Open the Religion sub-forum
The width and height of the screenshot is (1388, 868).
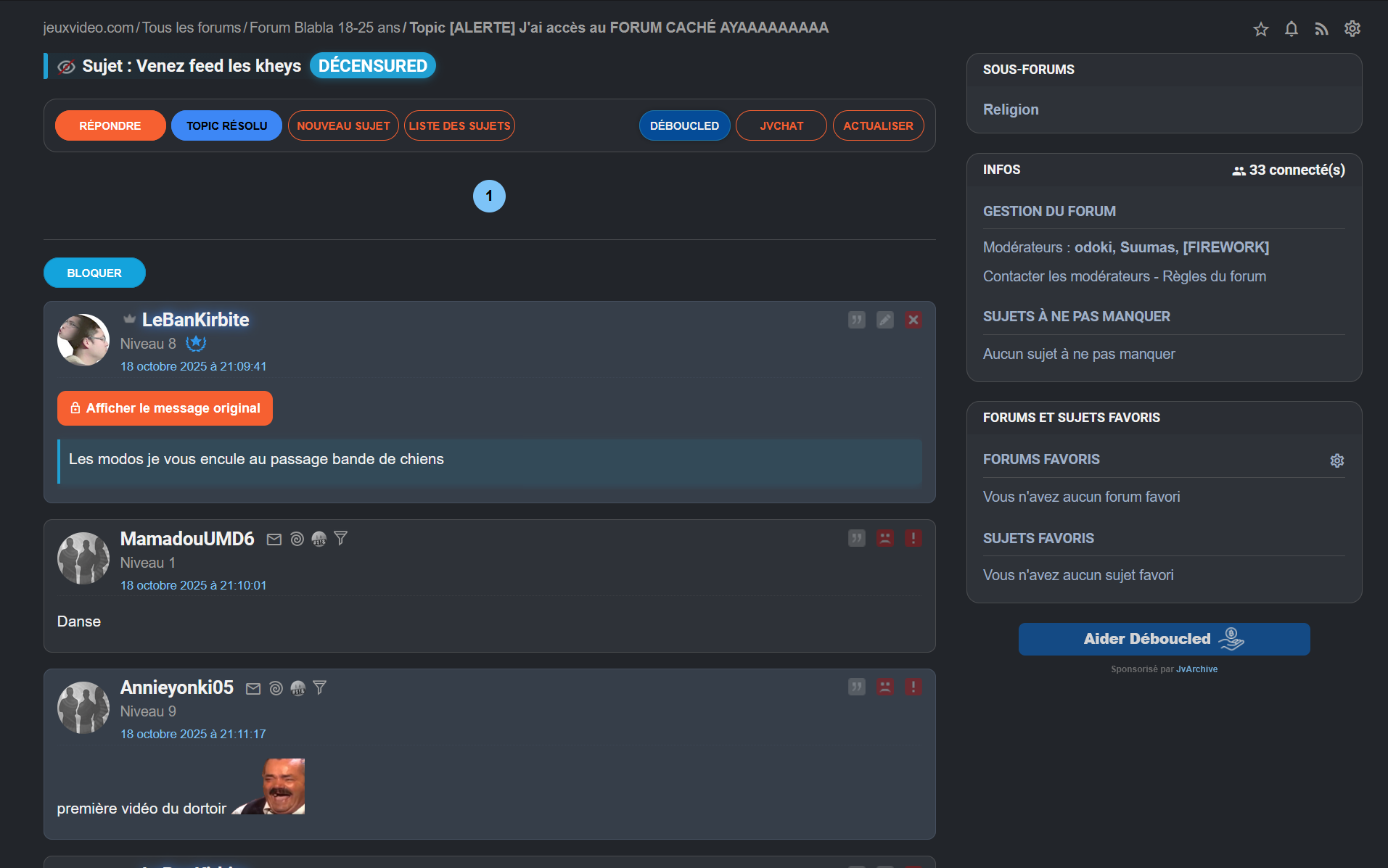(1011, 109)
